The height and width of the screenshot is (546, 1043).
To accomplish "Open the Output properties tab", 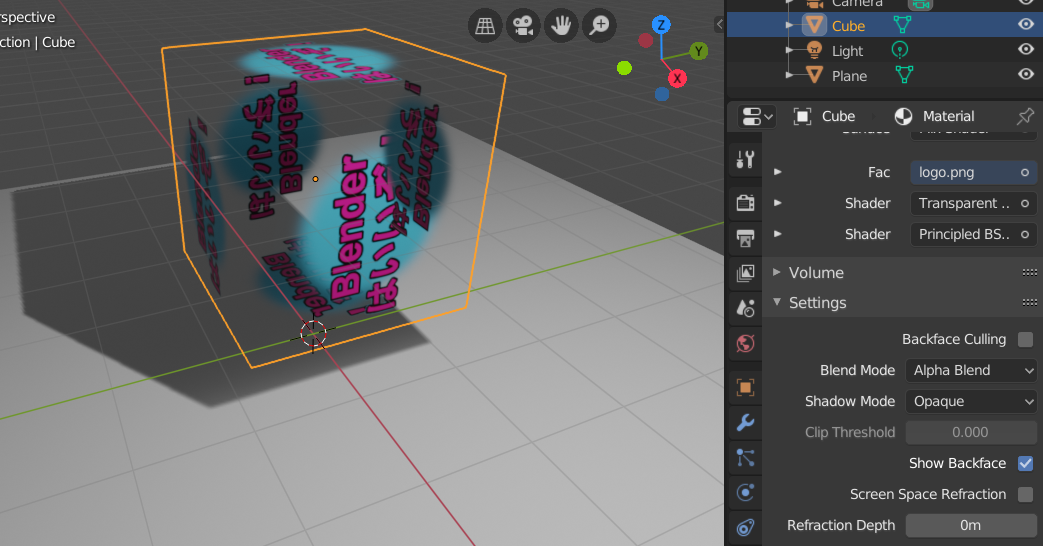I will (745, 237).
